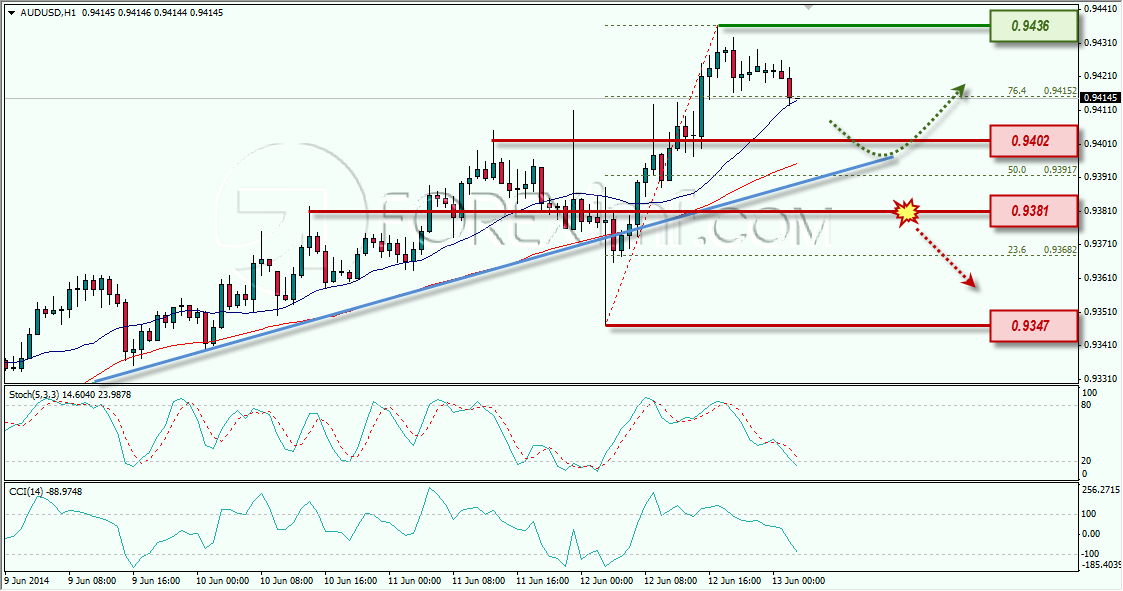Click 0.93310 on the price axis
This screenshot has width=1123, height=591.
pos(1101,378)
